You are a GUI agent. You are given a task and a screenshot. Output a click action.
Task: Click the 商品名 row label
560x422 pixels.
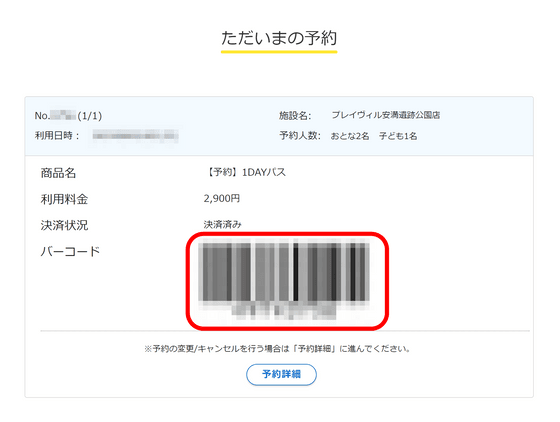(59, 173)
